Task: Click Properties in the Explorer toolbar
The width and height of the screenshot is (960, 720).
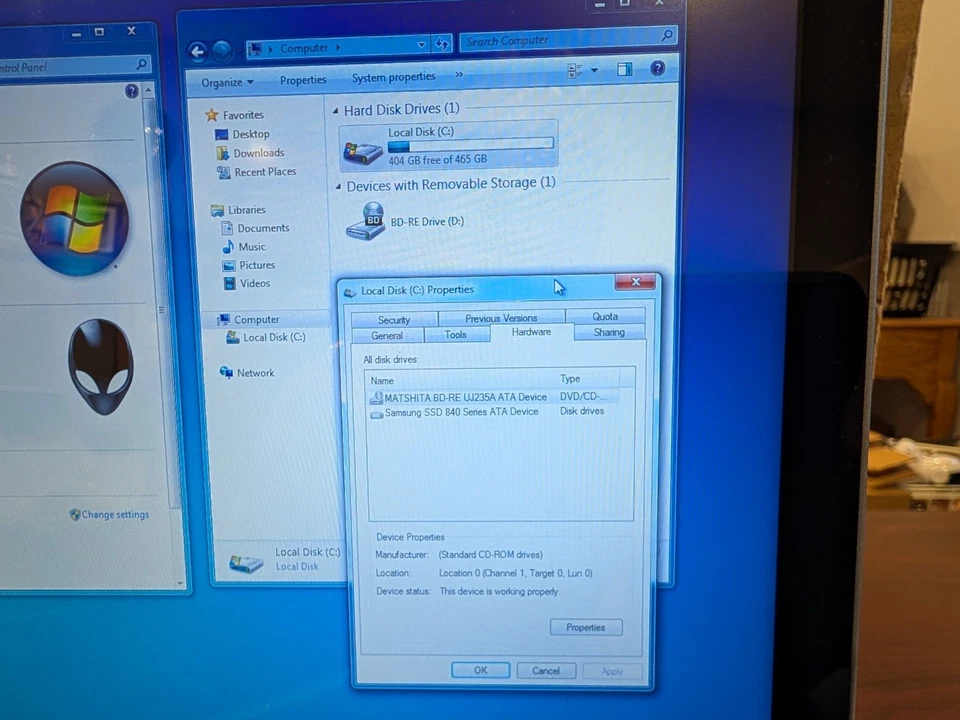Action: coord(303,80)
